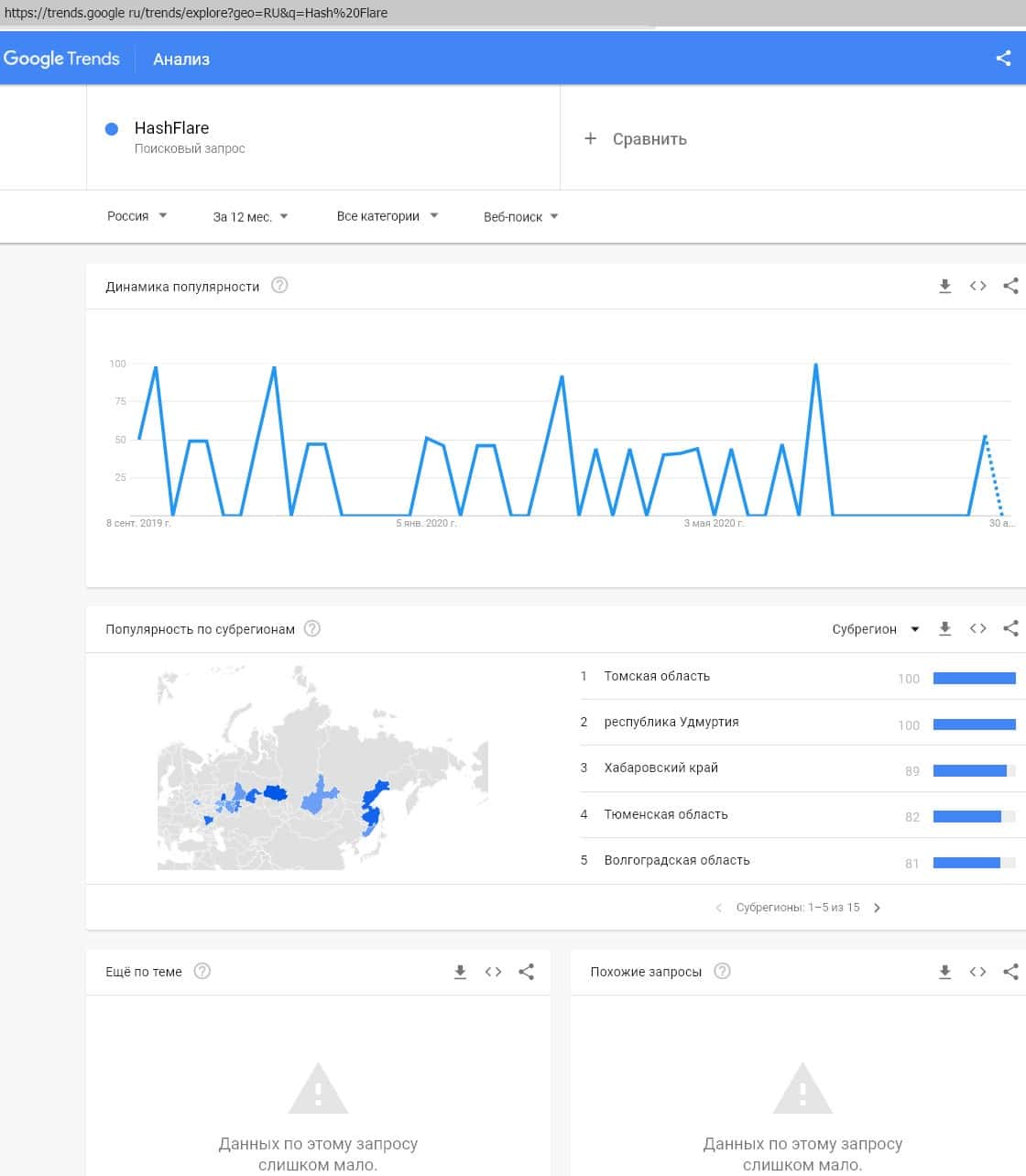Open embed code for Ещё по теме
The height and width of the screenshot is (1176, 1026).
(x=493, y=972)
